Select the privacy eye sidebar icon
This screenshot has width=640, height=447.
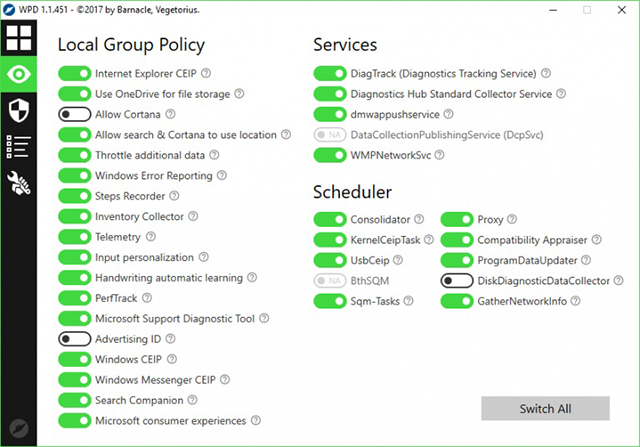(x=19, y=74)
